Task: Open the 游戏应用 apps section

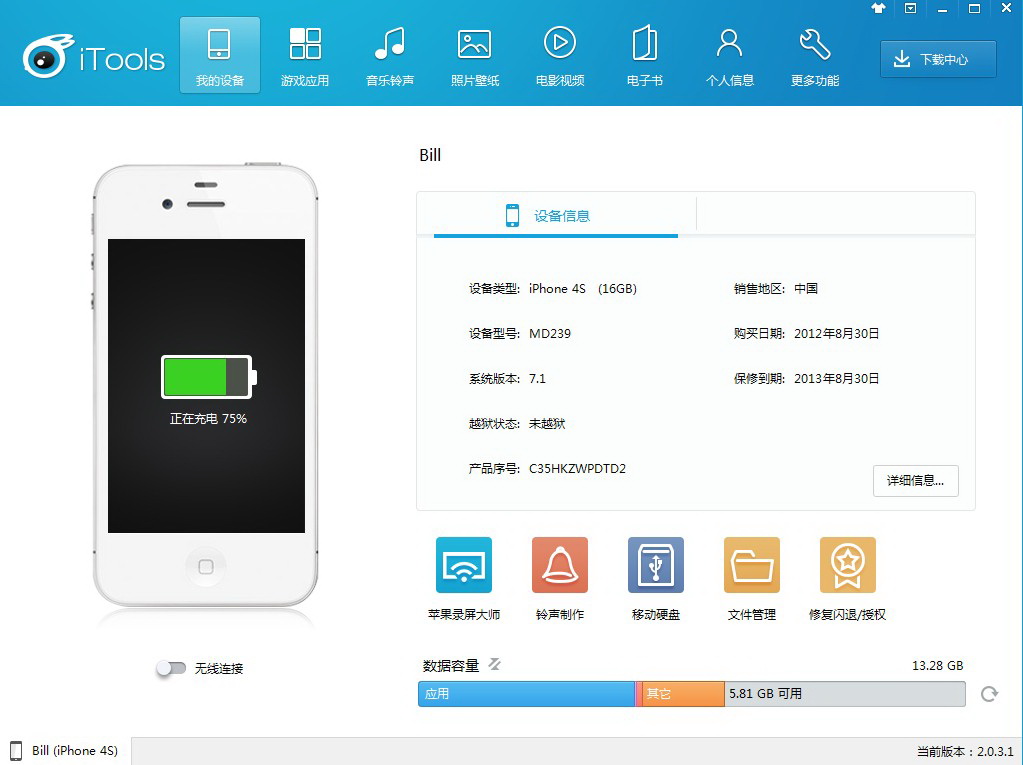Action: pos(304,55)
